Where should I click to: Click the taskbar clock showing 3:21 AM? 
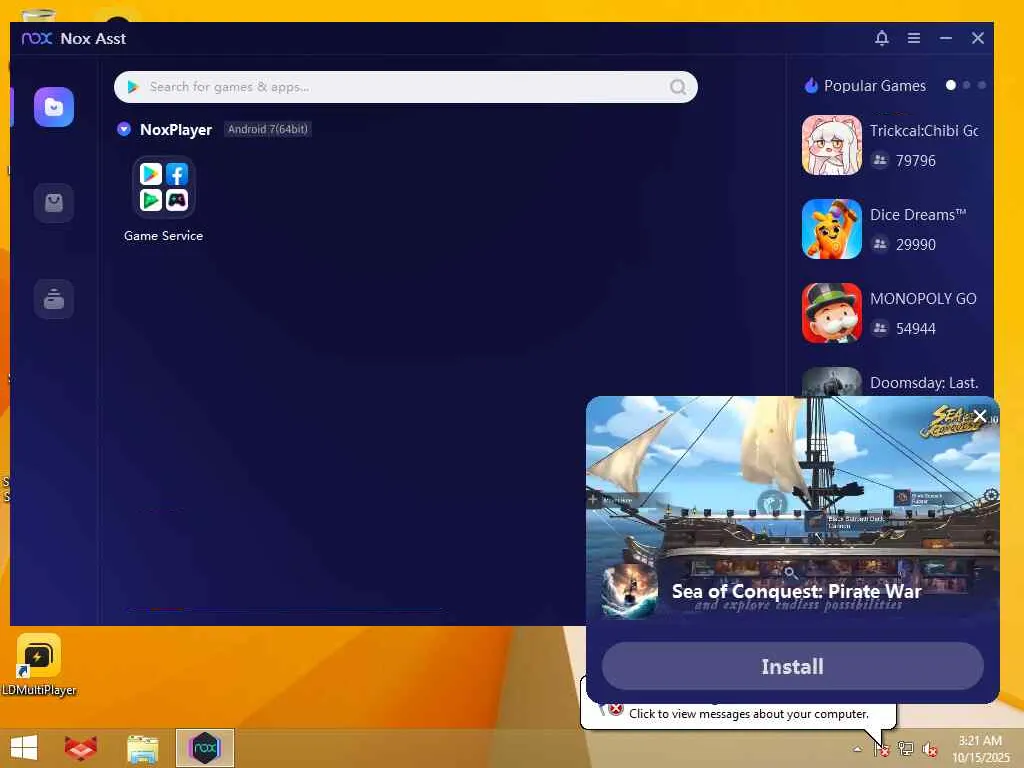[980, 749]
